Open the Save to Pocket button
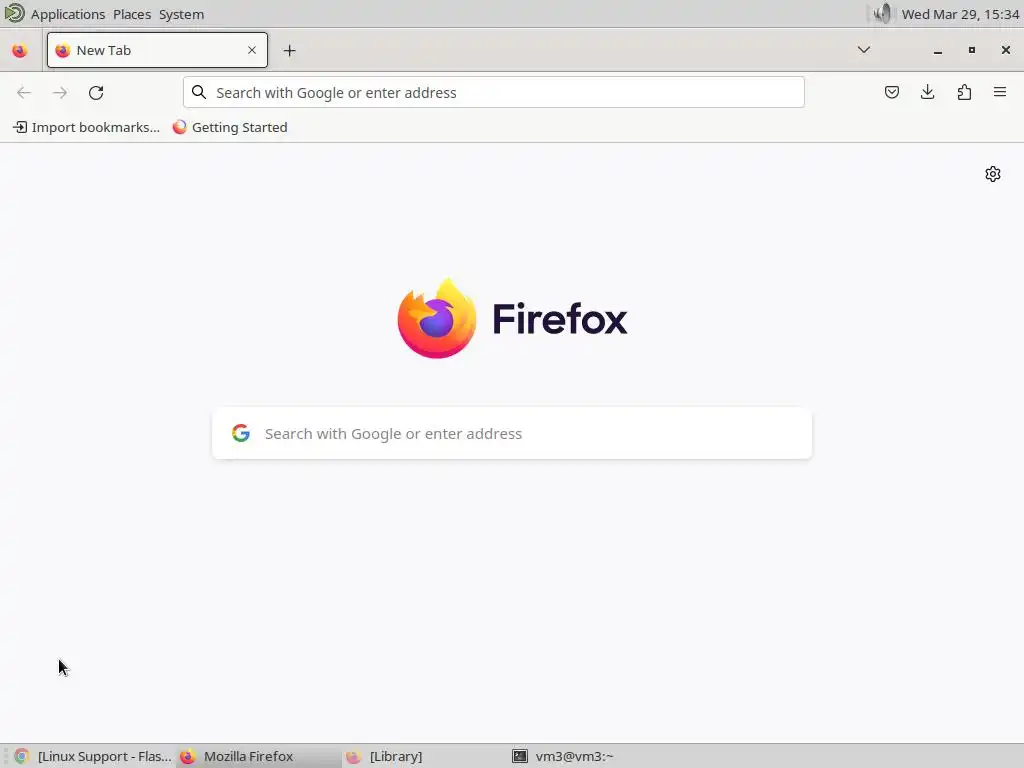This screenshot has height=768, width=1024. click(891, 92)
